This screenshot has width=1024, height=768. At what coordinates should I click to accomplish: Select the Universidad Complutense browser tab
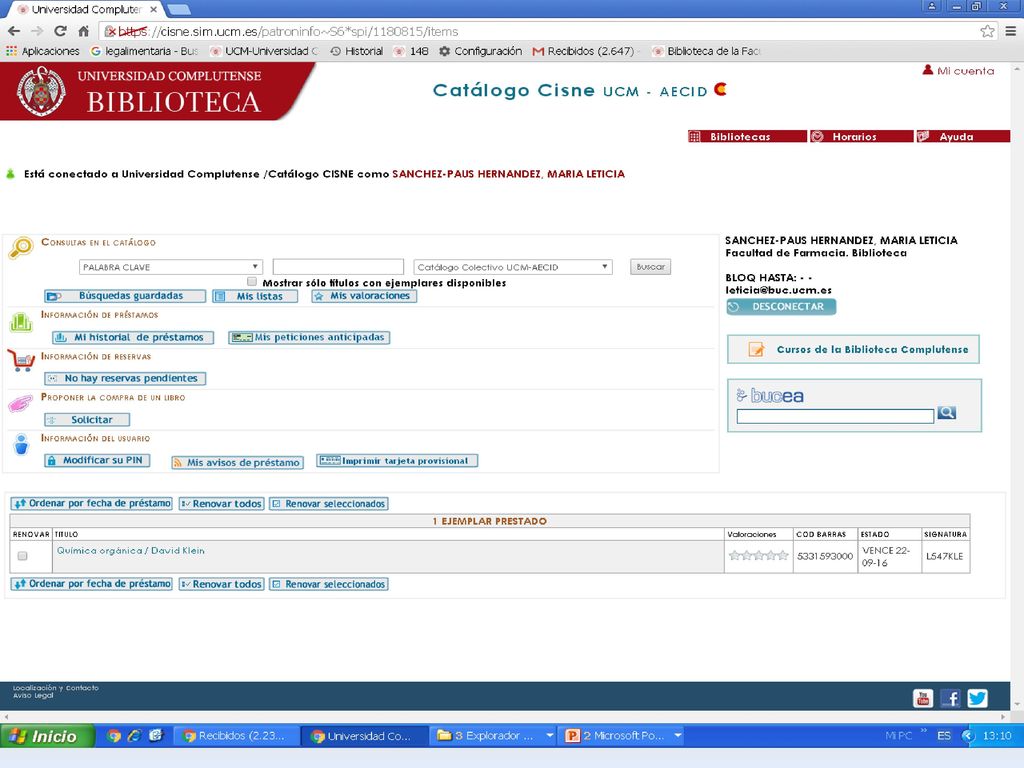tap(87, 9)
